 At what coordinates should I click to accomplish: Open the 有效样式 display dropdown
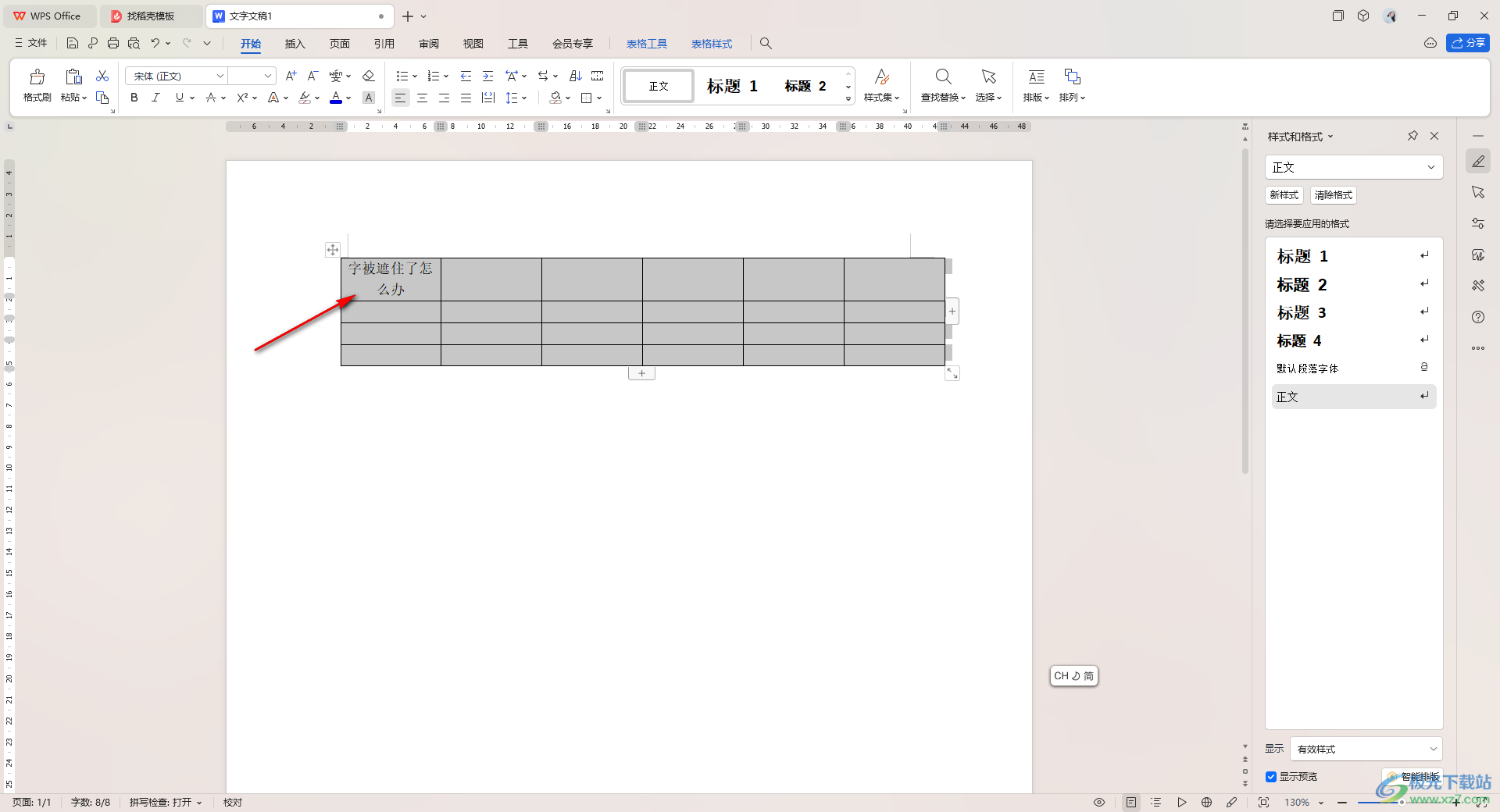[x=1366, y=749]
